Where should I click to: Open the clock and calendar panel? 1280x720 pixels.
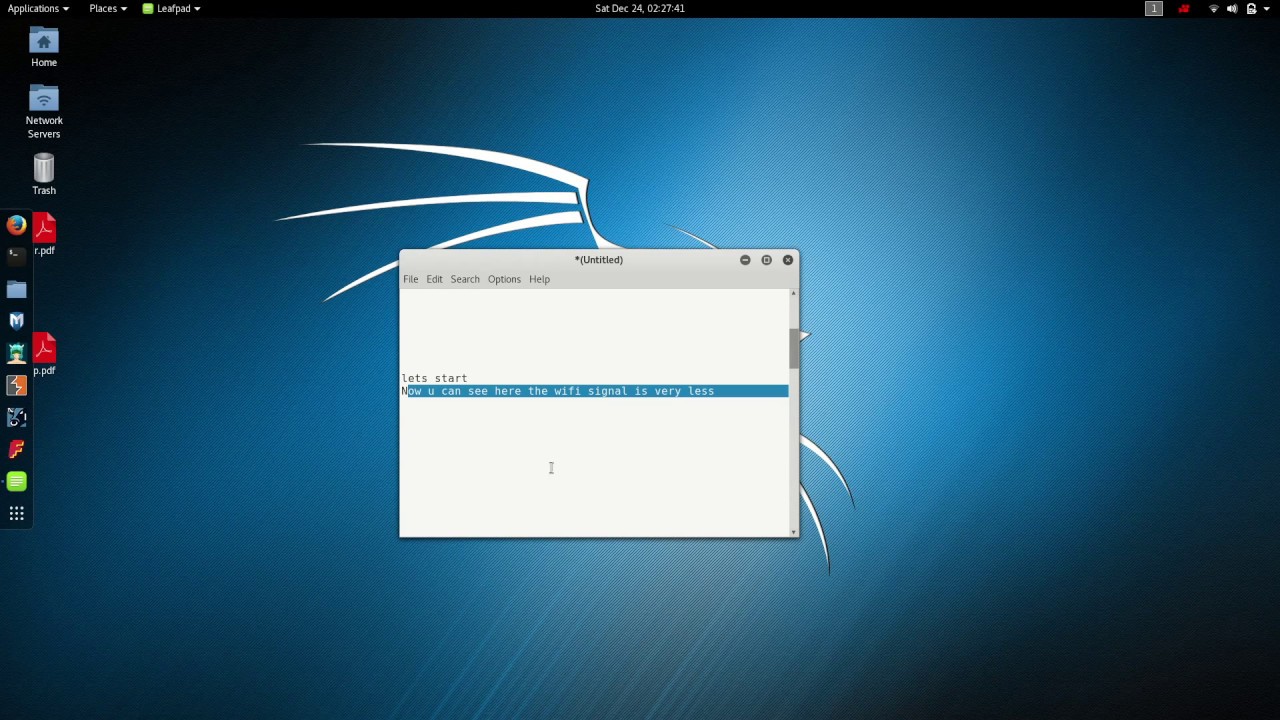(640, 8)
